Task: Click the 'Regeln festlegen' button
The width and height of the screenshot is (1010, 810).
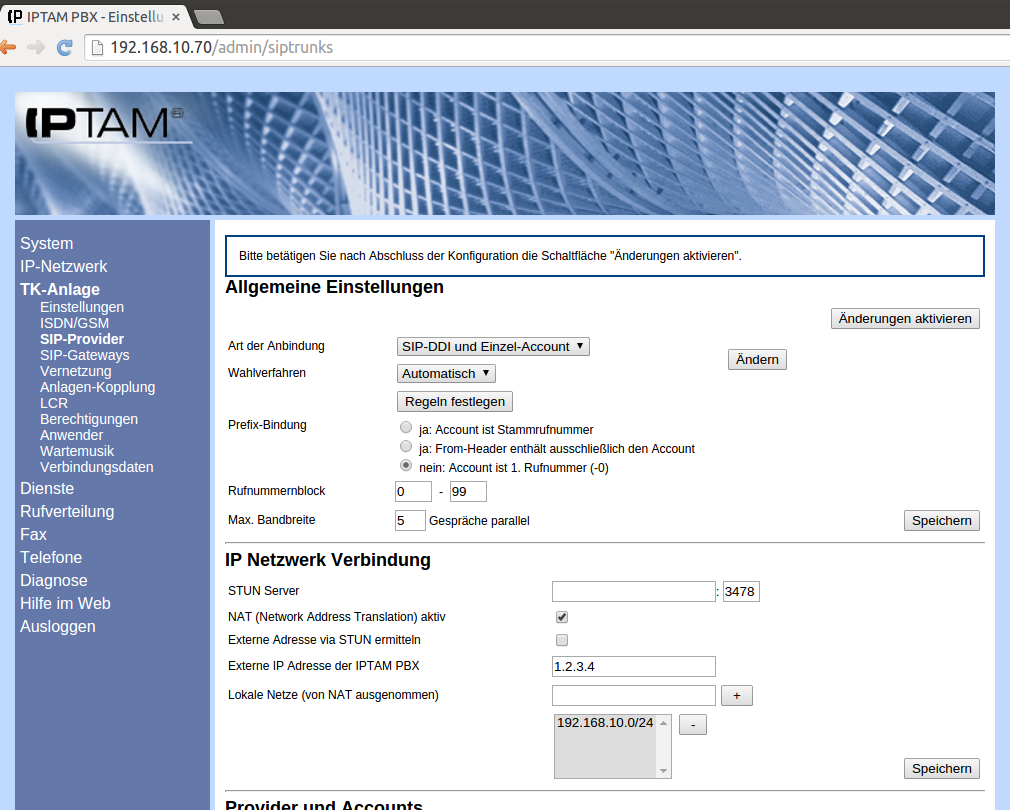Action: (455, 401)
